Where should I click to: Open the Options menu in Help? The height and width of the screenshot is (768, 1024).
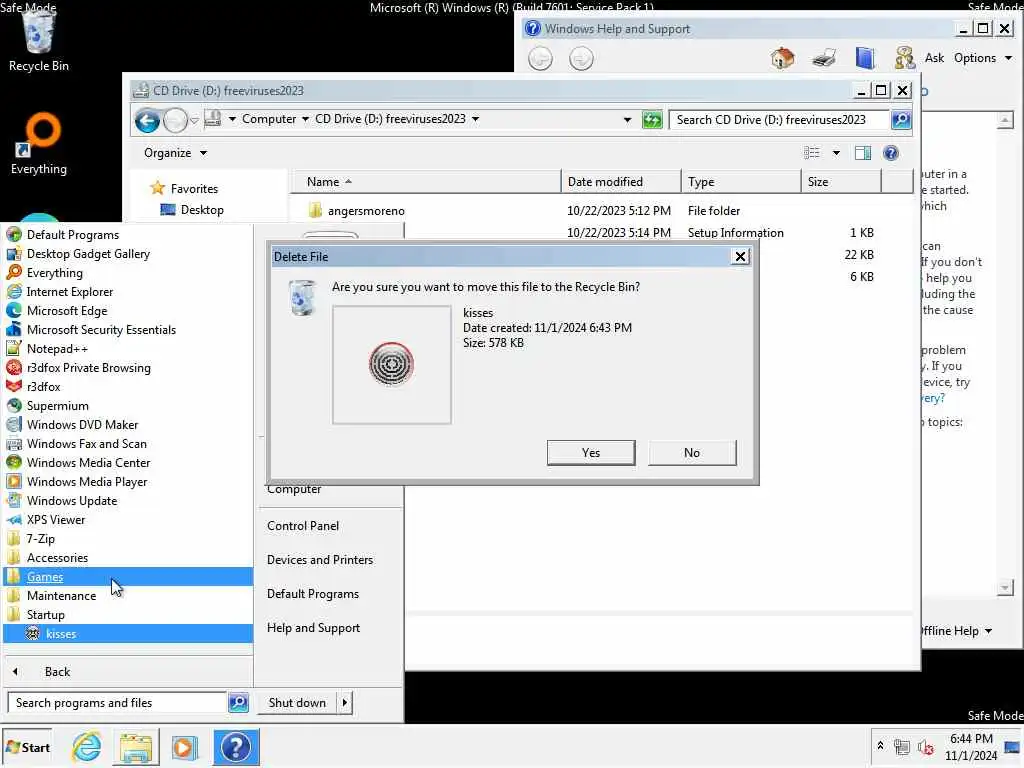pyautogui.click(x=983, y=58)
